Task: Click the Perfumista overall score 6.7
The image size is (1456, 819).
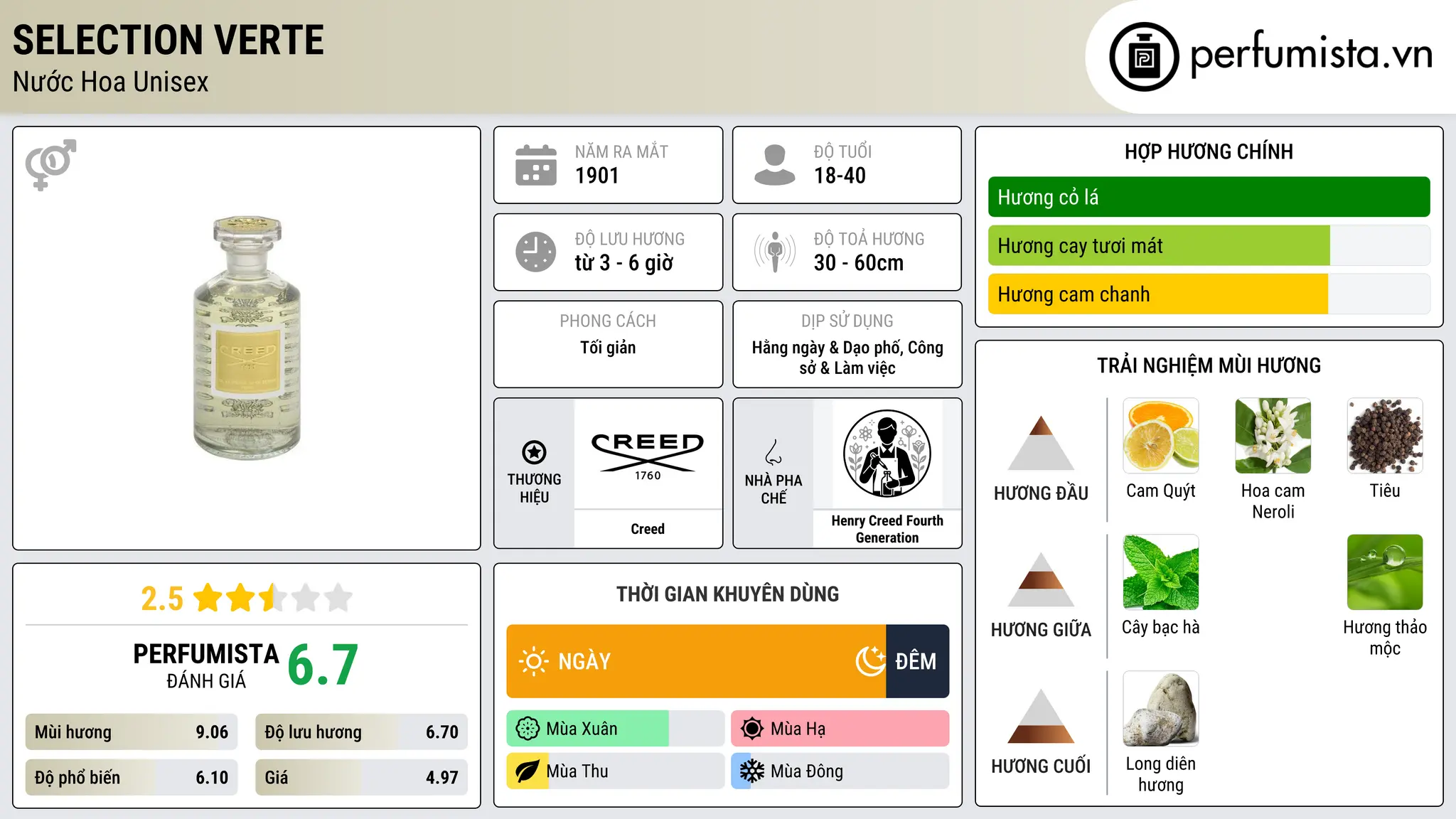Action: (x=323, y=665)
